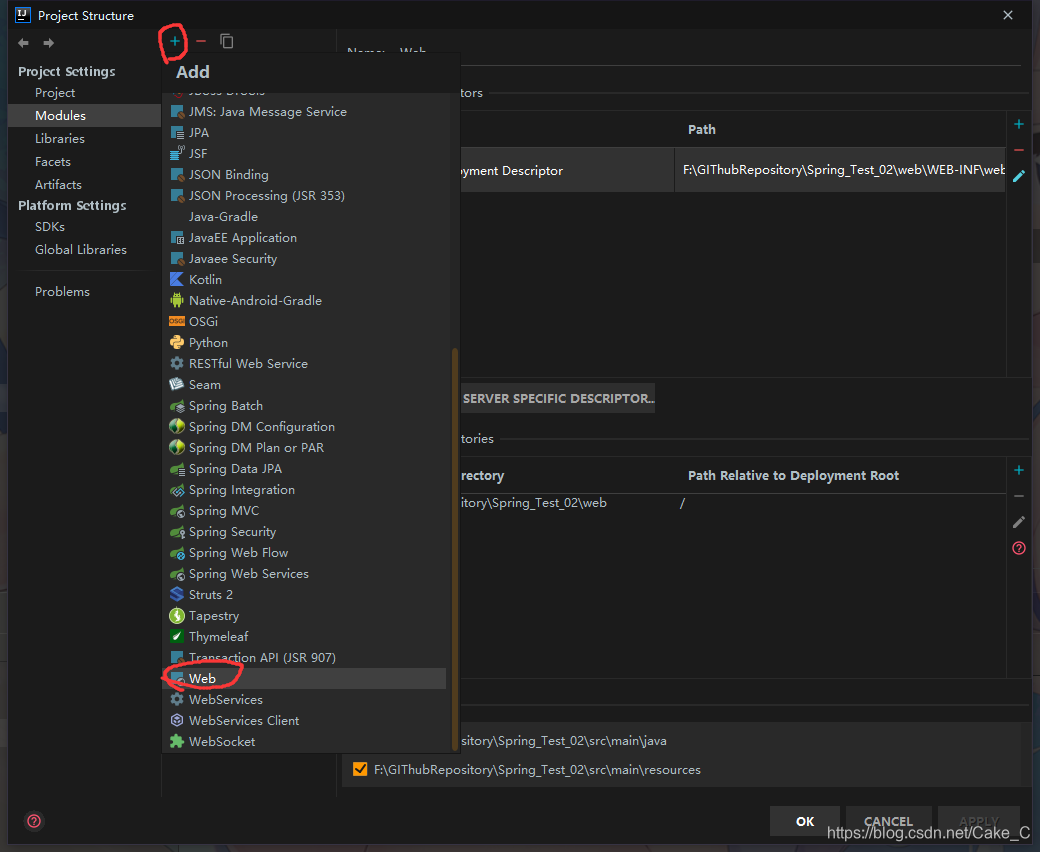Click the RESTful Web Service gear icon
Screen dimensions: 1040x852
point(176,363)
